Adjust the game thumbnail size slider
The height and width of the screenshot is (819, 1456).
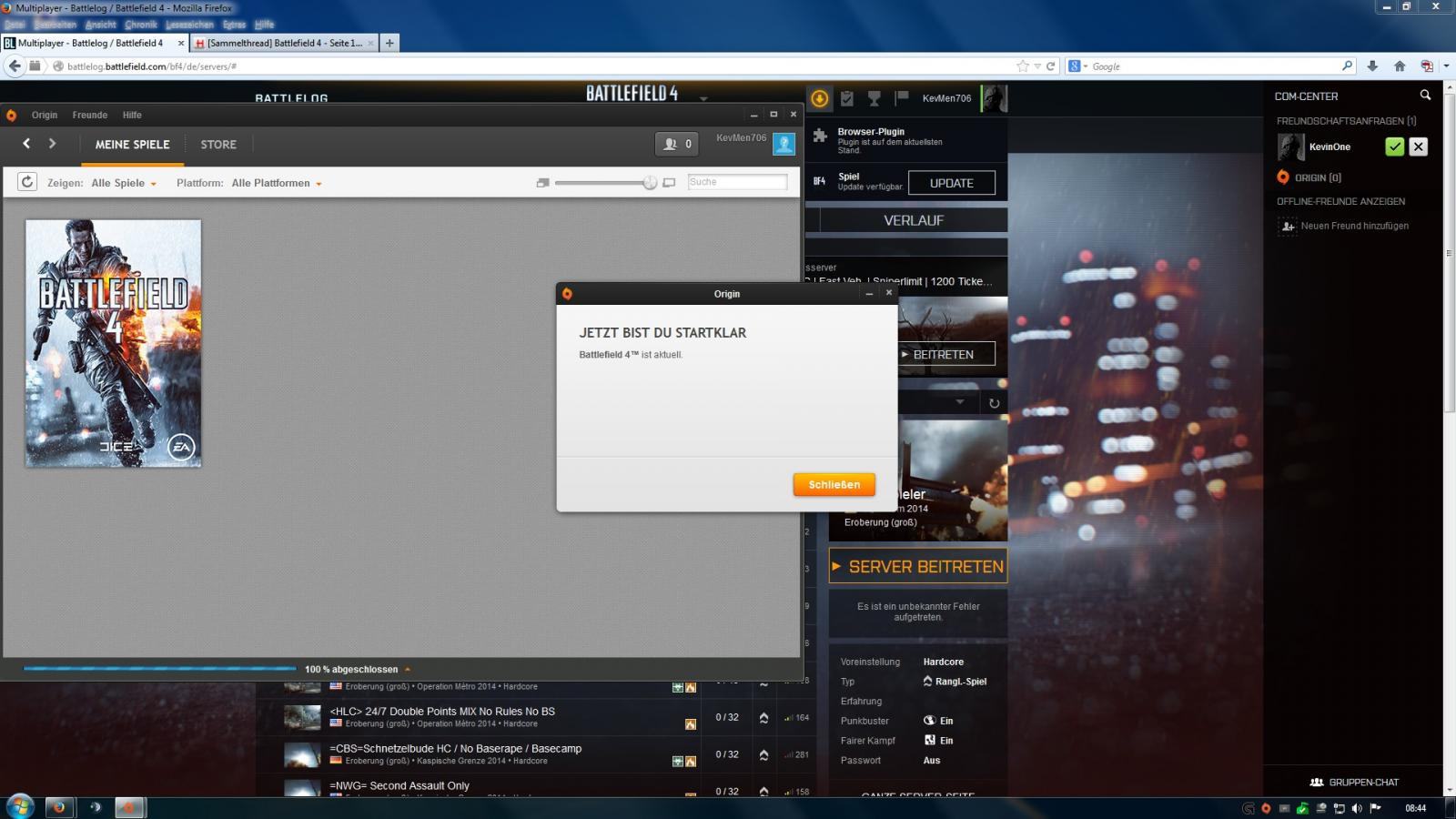pos(650,183)
